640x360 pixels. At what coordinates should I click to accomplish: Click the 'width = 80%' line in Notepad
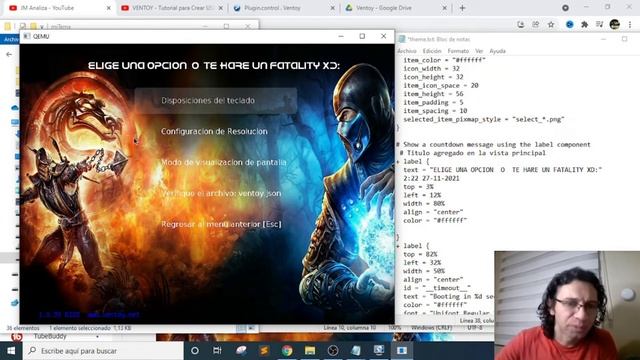coord(424,203)
